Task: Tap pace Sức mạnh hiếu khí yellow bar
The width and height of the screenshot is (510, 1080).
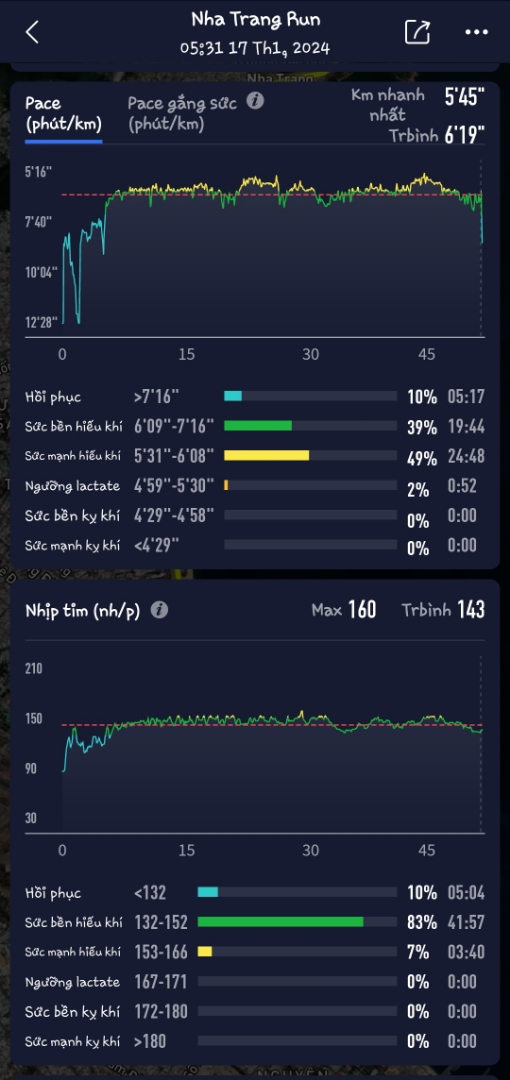Action: 266,455
